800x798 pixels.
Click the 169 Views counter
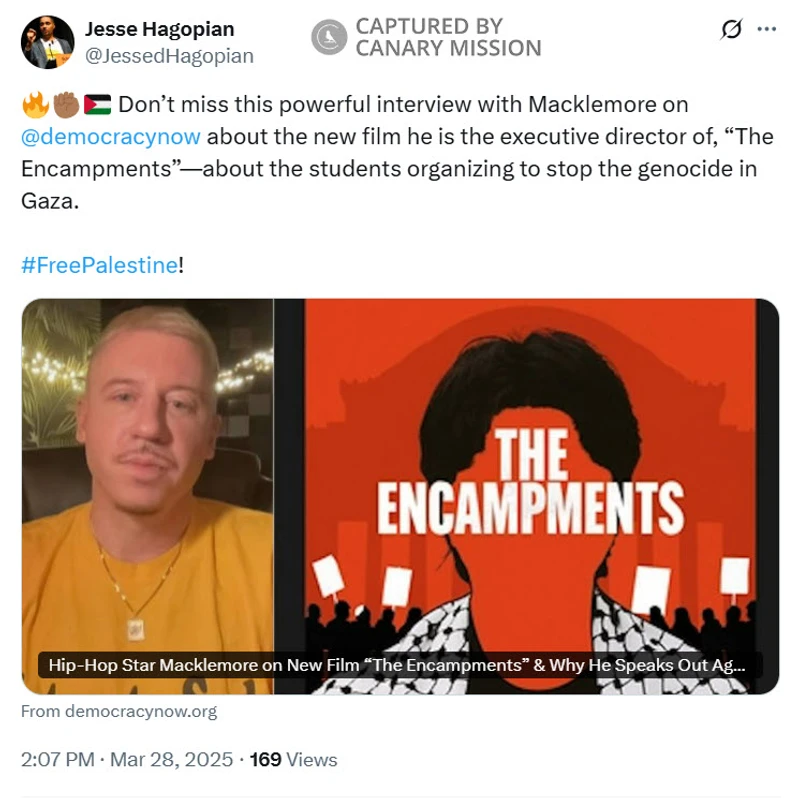coord(293,760)
